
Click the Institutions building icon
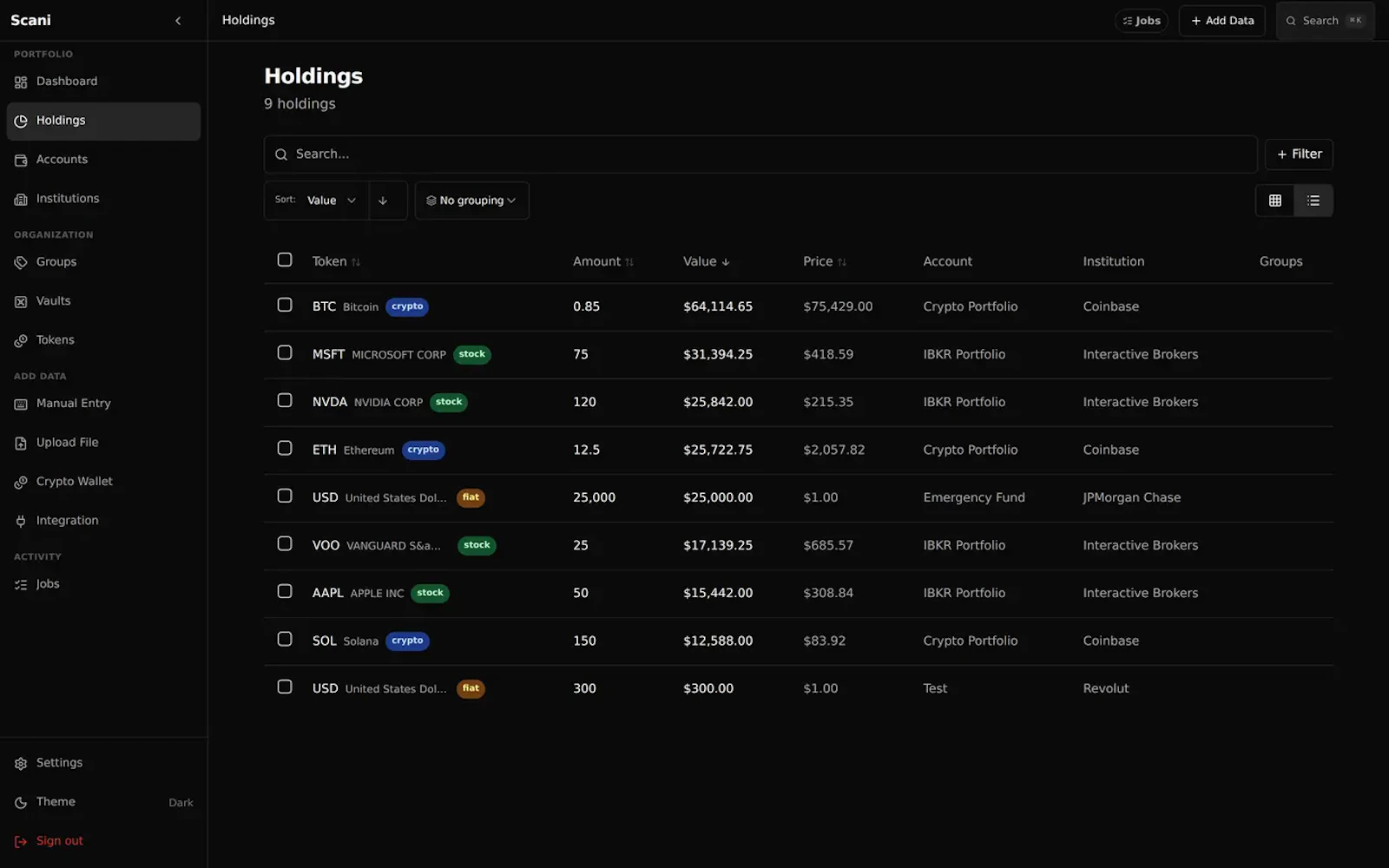tap(21, 200)
